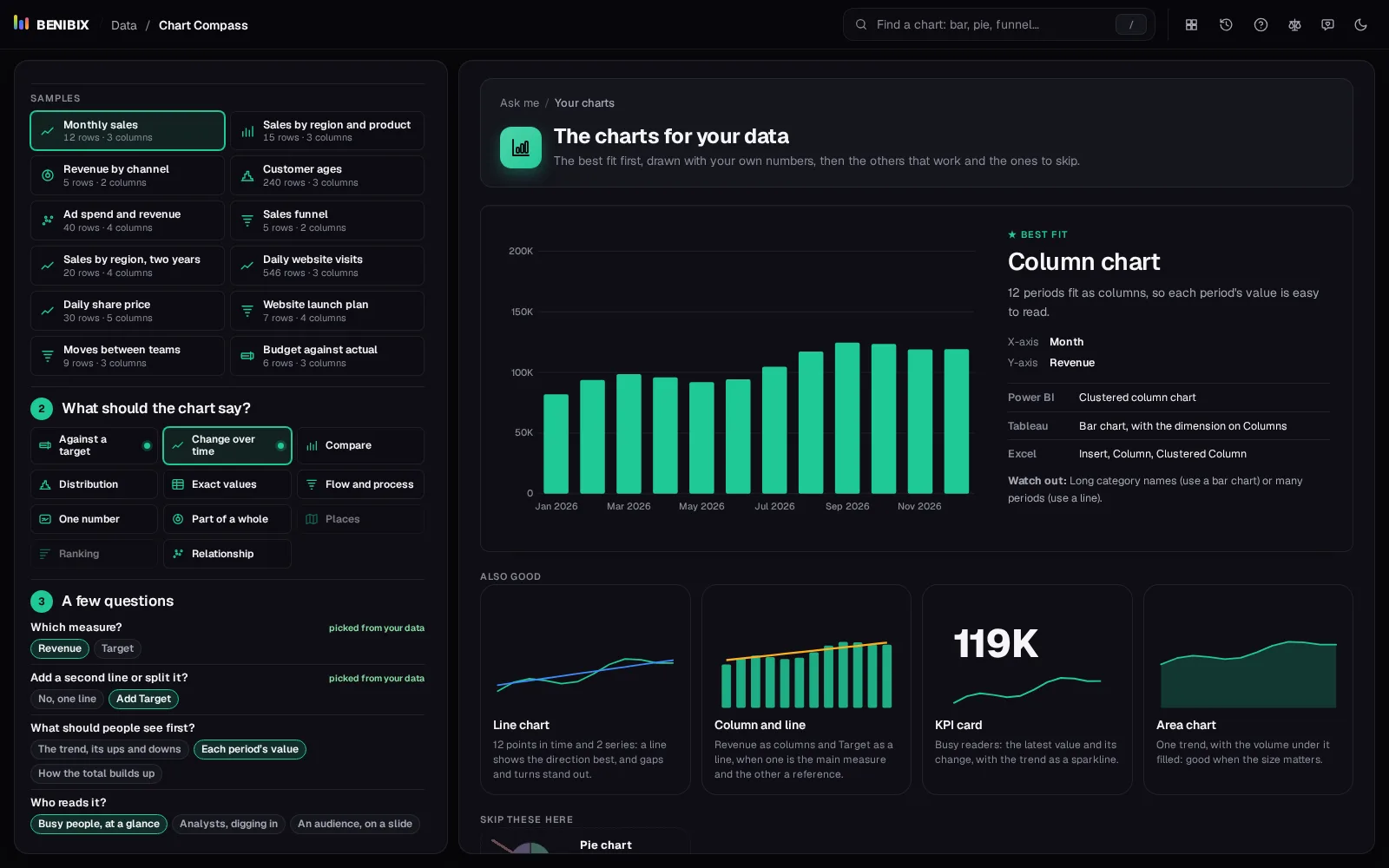Choose the Add Target option
Viewport: 1389px width, 868px height.
[143, 699]
